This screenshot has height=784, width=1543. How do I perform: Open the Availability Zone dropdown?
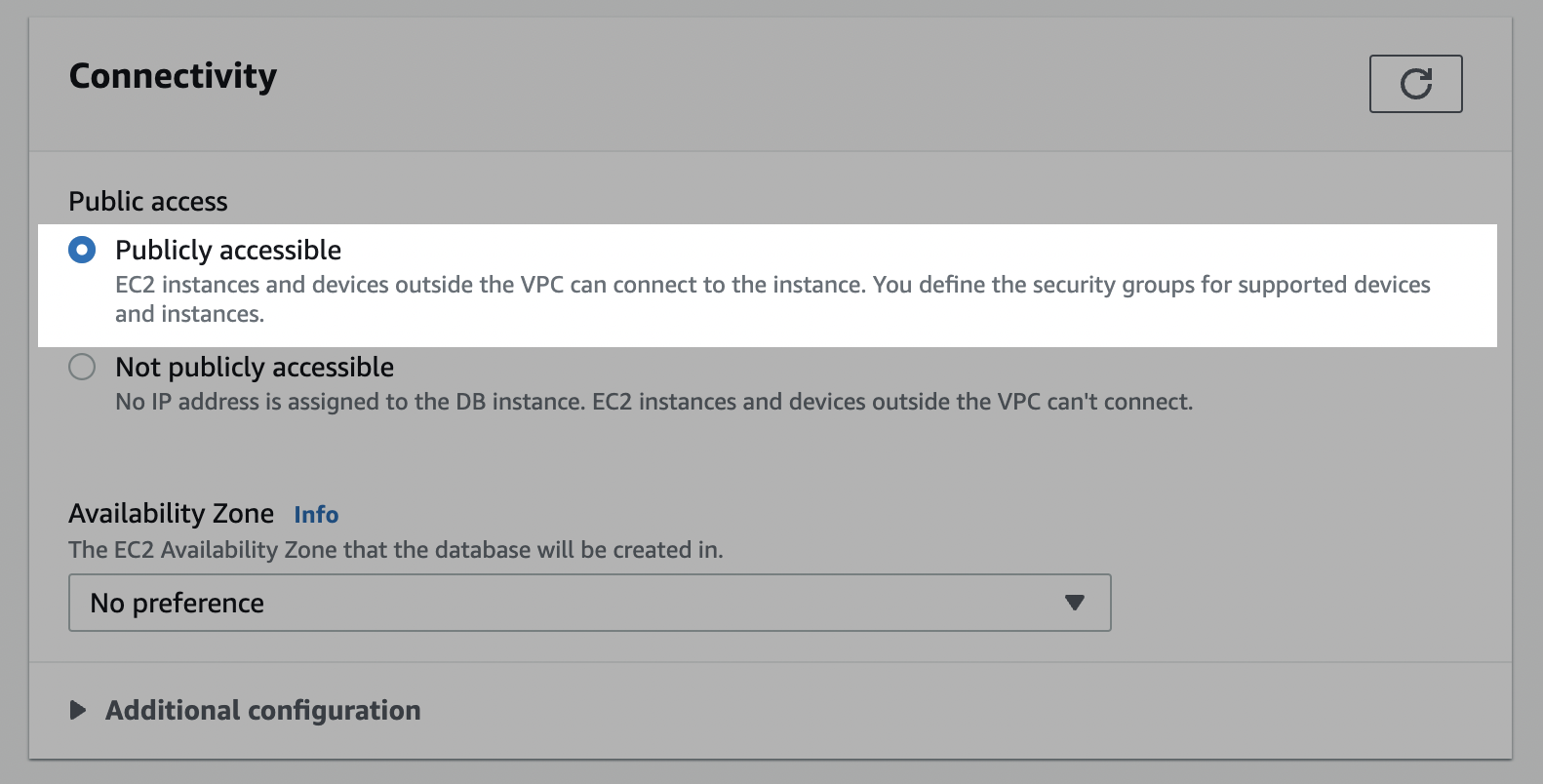589,603
